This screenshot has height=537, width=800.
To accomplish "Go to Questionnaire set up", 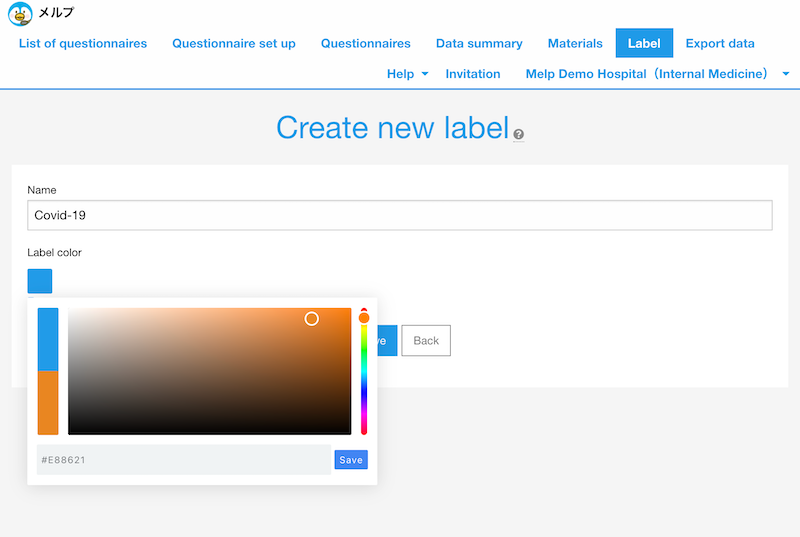I will (234, 43).
